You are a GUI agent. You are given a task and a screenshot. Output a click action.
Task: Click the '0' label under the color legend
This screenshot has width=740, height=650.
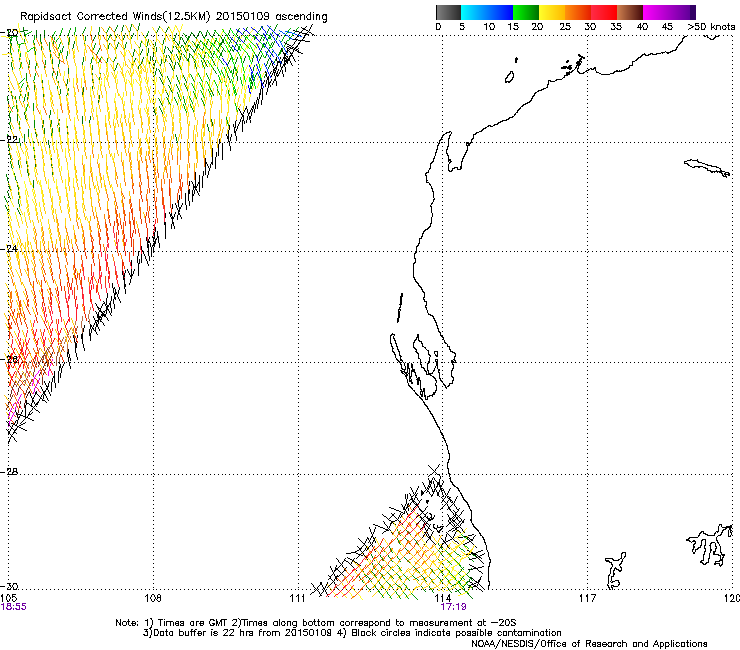point(438,27)
